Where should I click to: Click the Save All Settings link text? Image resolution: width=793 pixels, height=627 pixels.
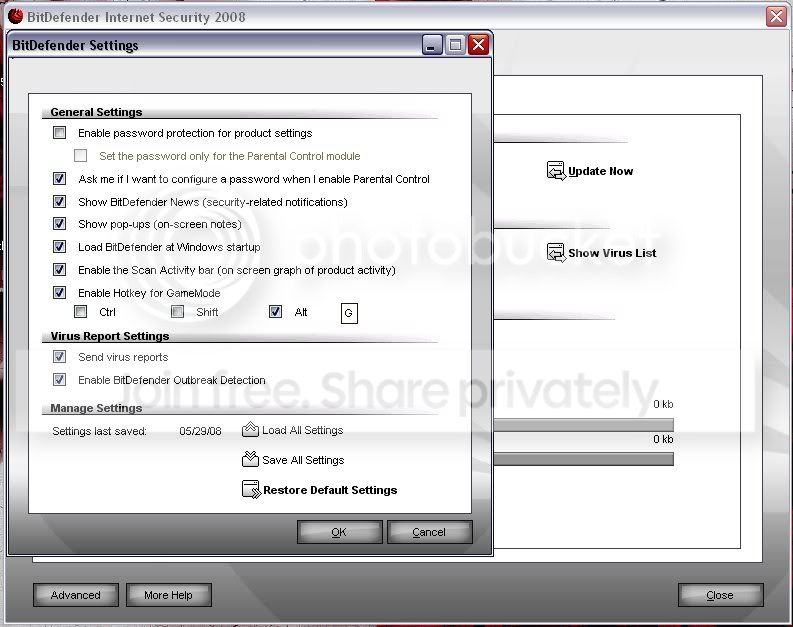[x=303, y=460]
